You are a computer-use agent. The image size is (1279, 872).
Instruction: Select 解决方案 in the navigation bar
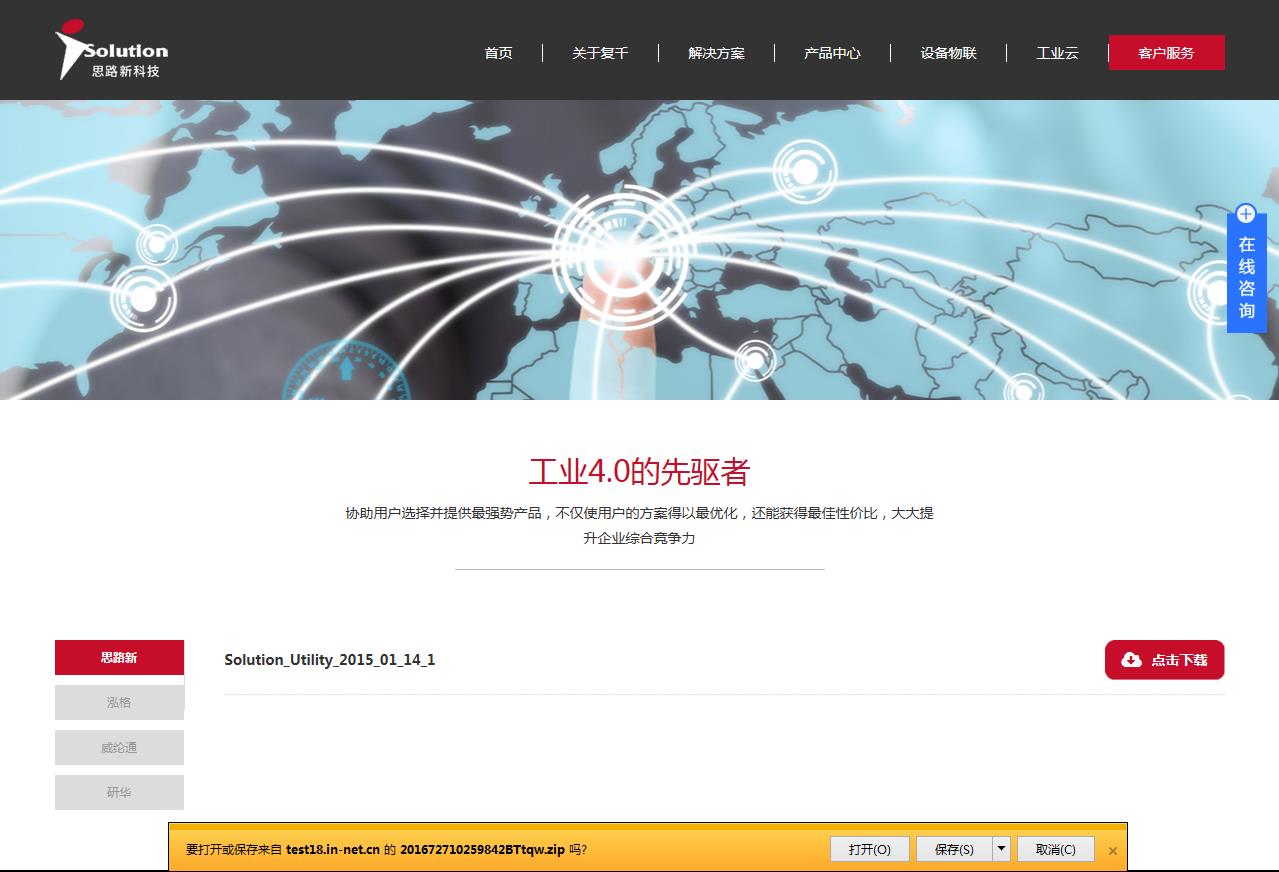[x=716, y=53]
